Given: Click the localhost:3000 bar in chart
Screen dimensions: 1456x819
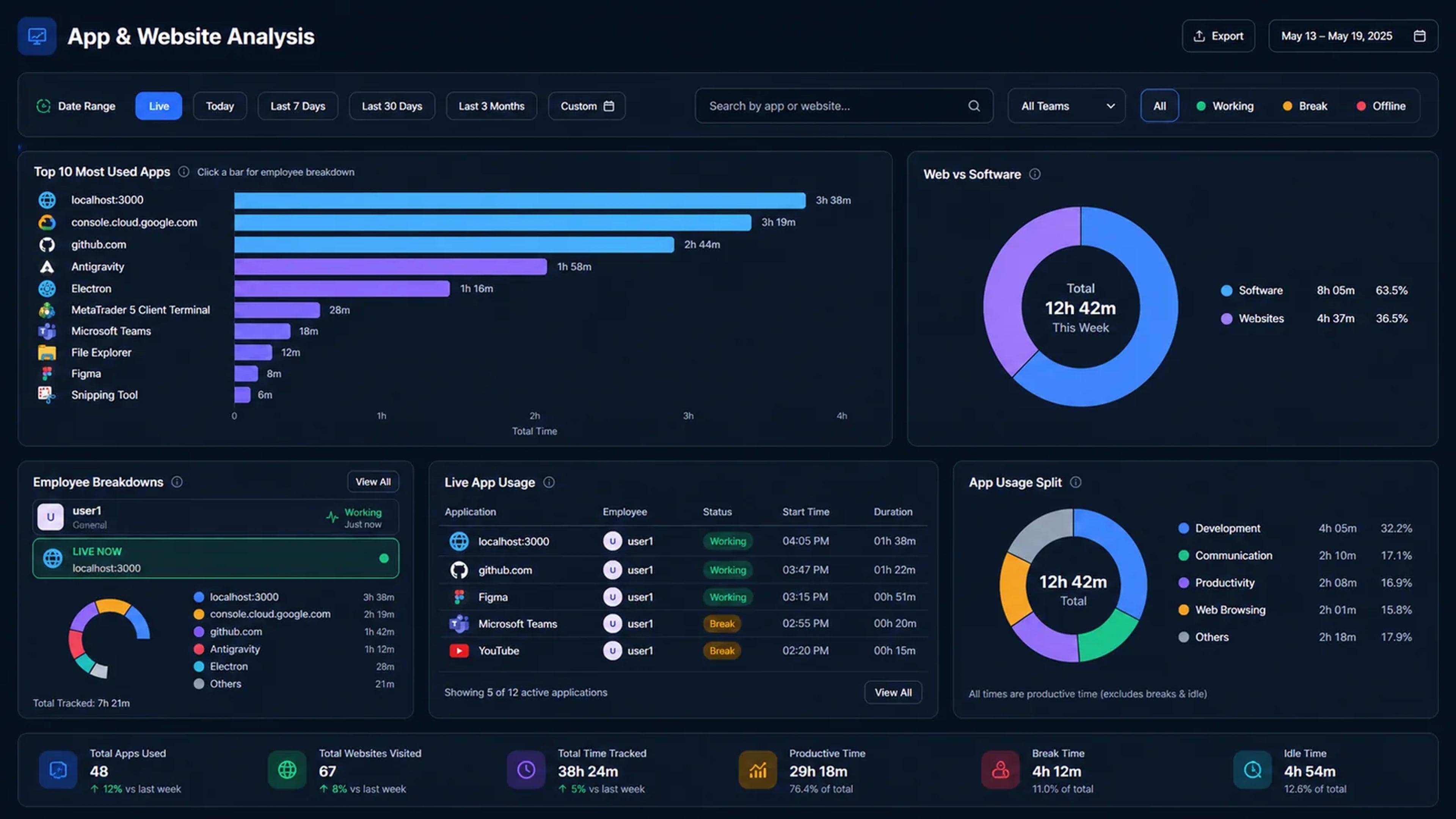Looking at the screenshot, I should pyautogui.click(x=519, y=200).
